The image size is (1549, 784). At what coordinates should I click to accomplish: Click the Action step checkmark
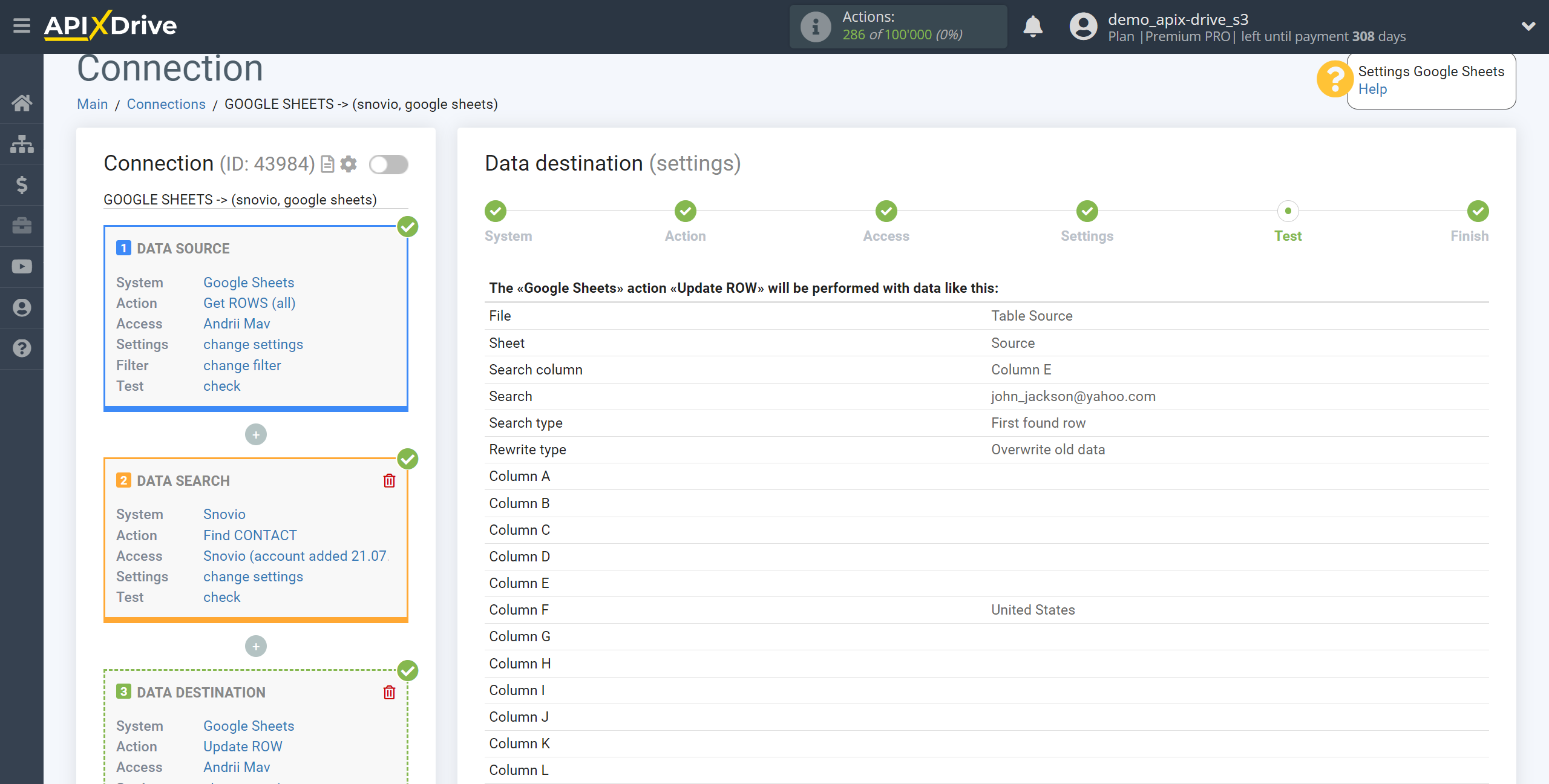click(686, 211)
